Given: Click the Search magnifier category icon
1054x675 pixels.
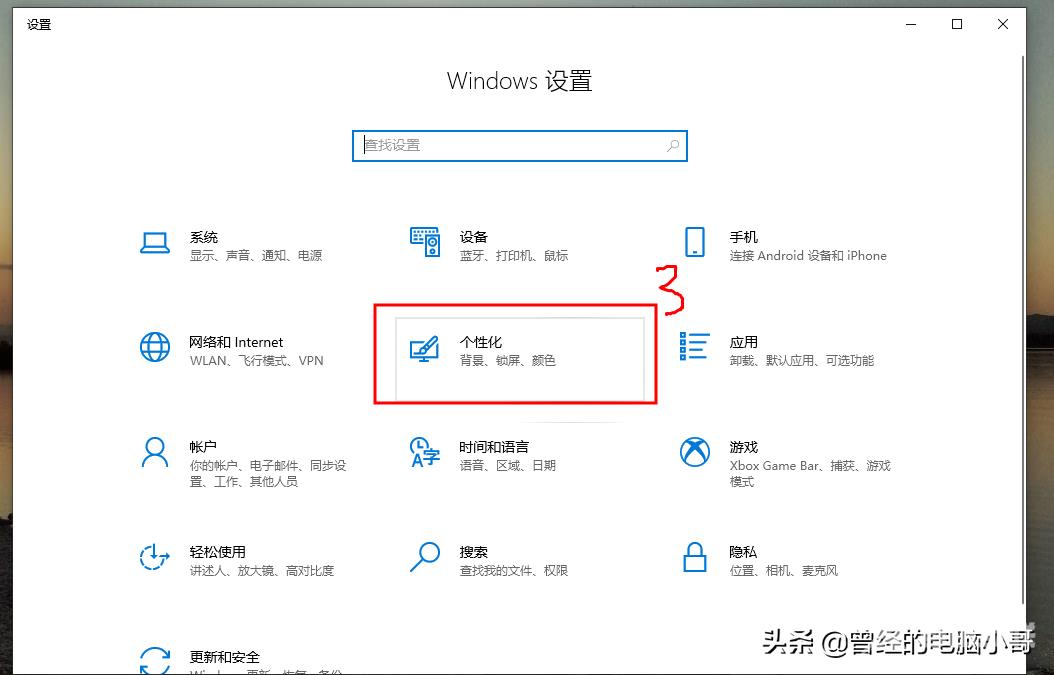Looking at the screenshot, I should pos(425,558).
